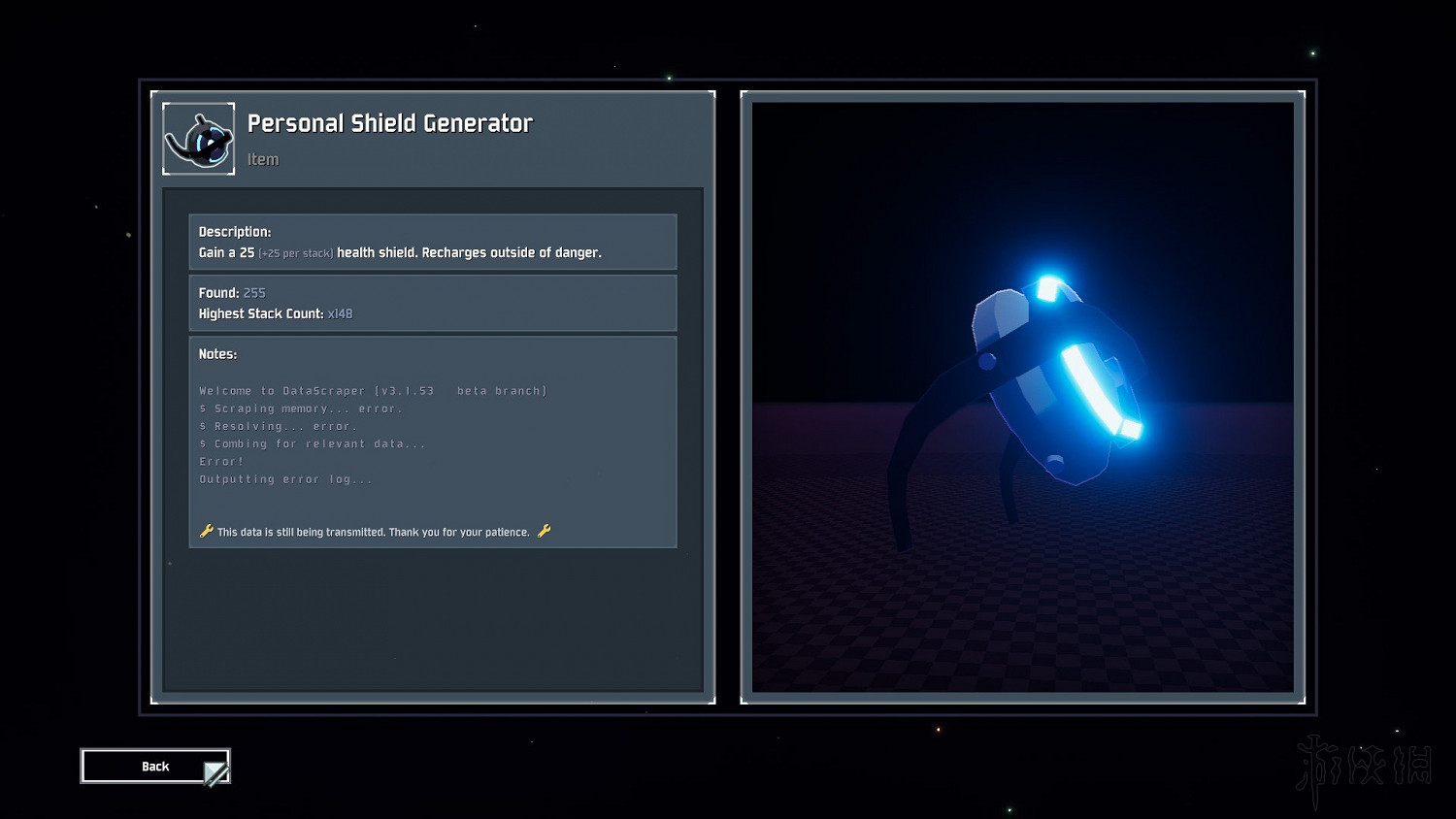Click the Scraping memory error line
The width and height of the screenshot is (1456, 819).
click(x=301, y=409)
